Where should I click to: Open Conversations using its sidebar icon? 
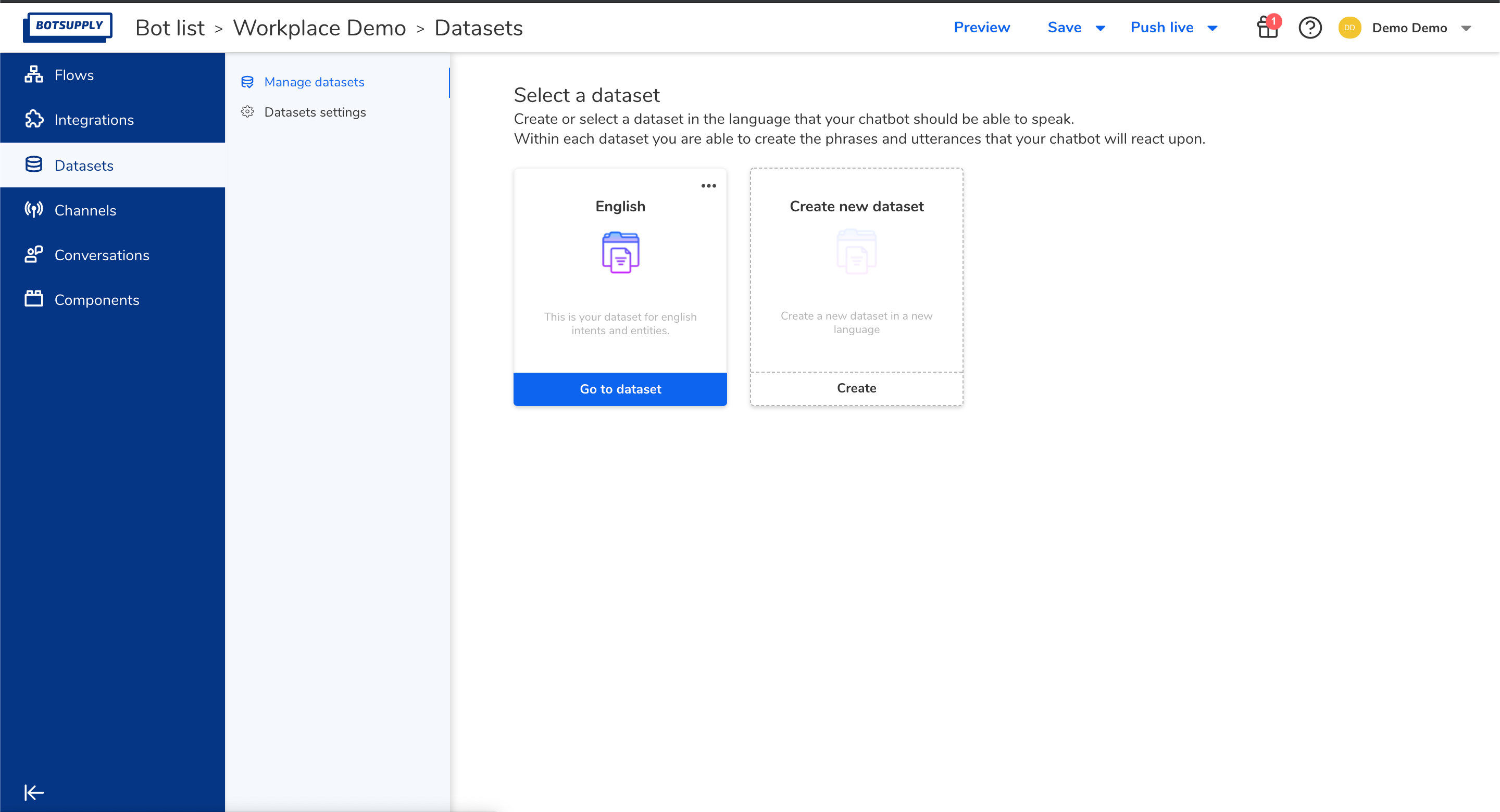pos(33,255)
